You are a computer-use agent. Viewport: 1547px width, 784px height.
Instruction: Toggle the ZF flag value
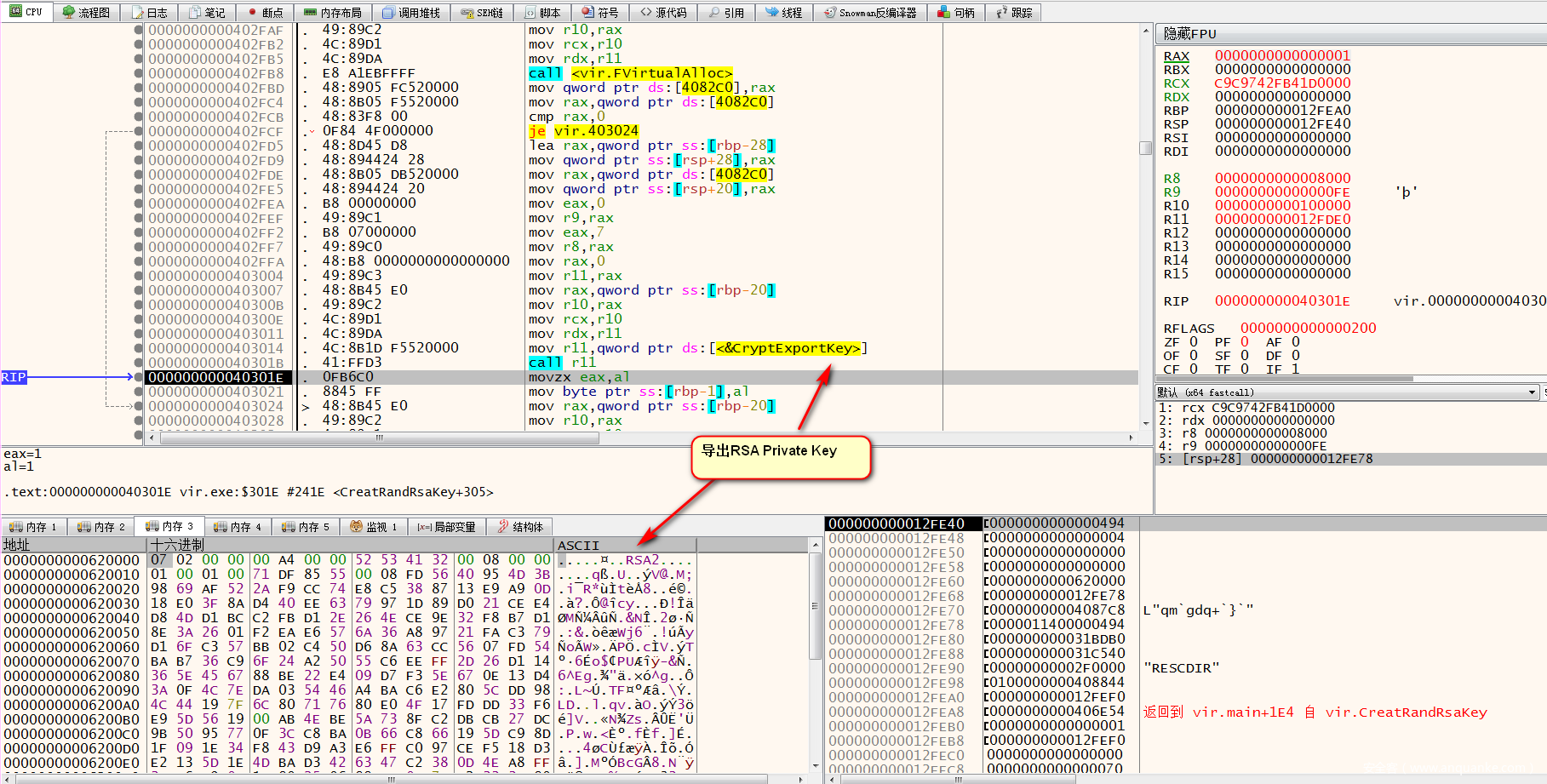pyautogui.click(x=1194, y=342)
